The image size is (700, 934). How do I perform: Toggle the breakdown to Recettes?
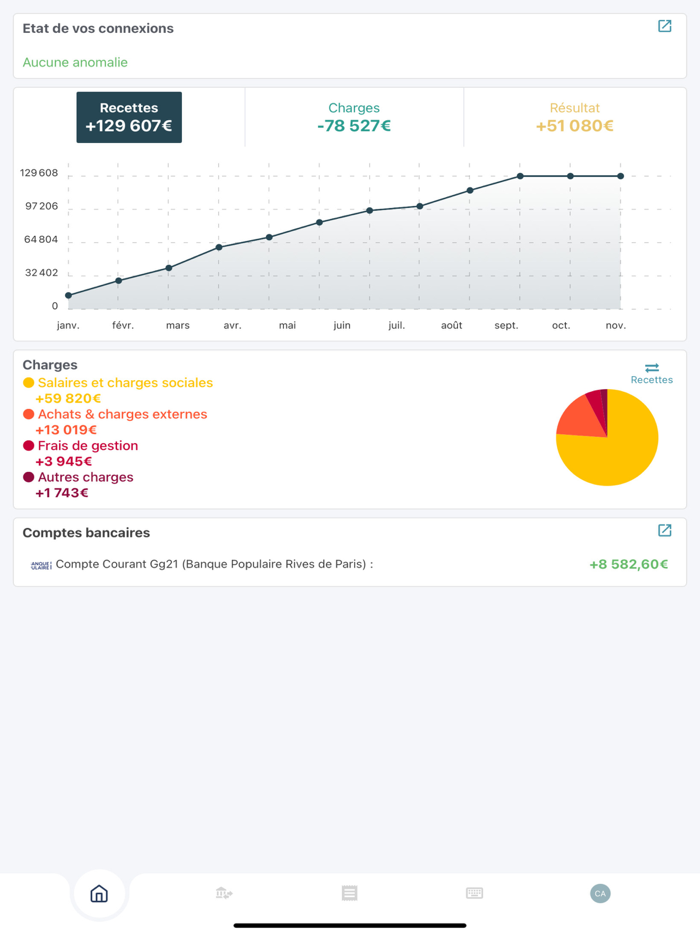652,379
